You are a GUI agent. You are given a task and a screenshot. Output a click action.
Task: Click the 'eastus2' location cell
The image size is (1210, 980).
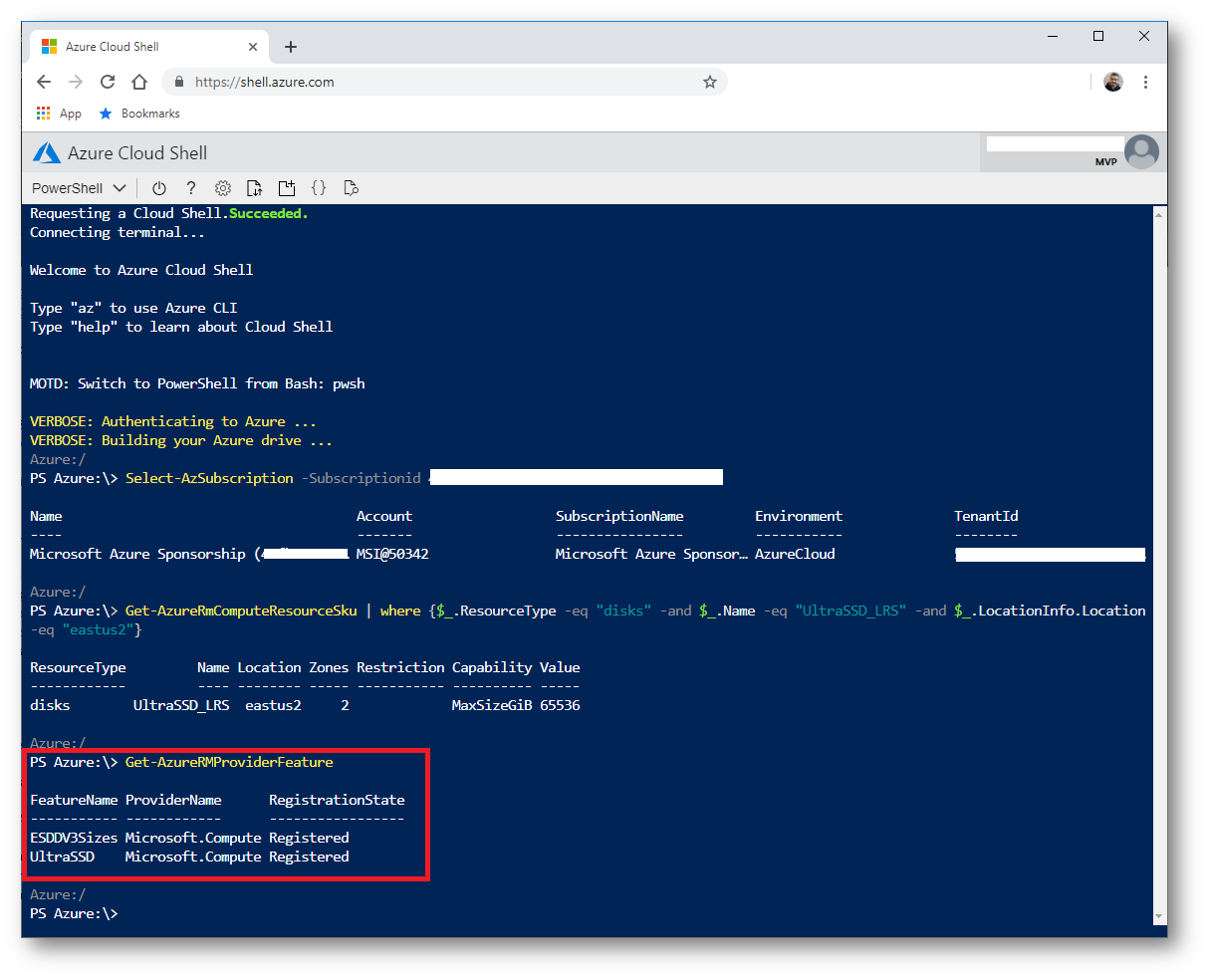[273, 705]
